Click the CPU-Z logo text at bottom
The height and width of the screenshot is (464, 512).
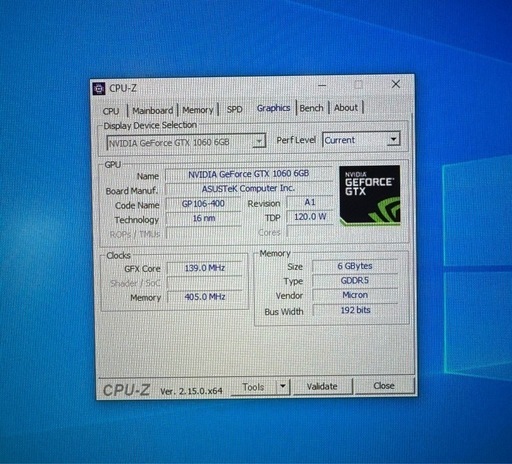(127, 390)
